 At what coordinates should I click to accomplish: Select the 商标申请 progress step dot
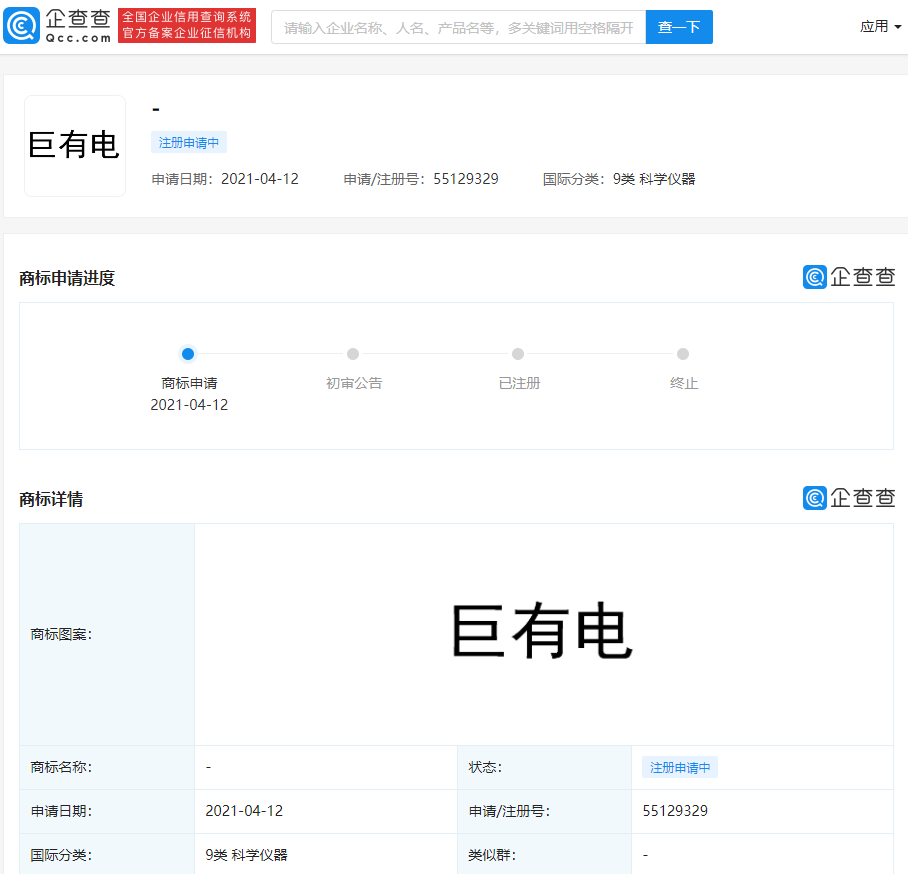[188, 354]
